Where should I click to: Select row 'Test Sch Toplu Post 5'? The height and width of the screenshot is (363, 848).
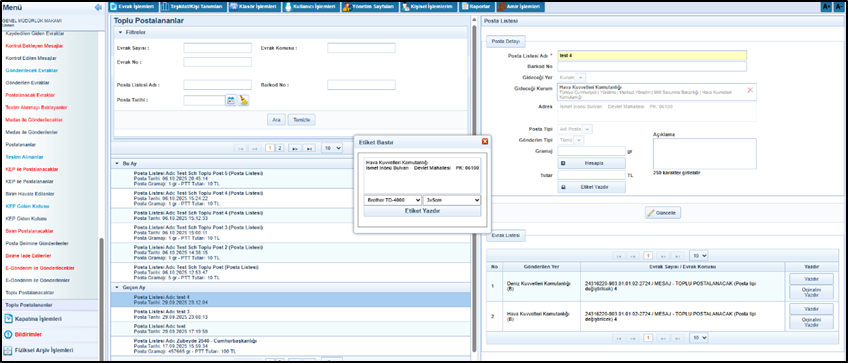291,179
